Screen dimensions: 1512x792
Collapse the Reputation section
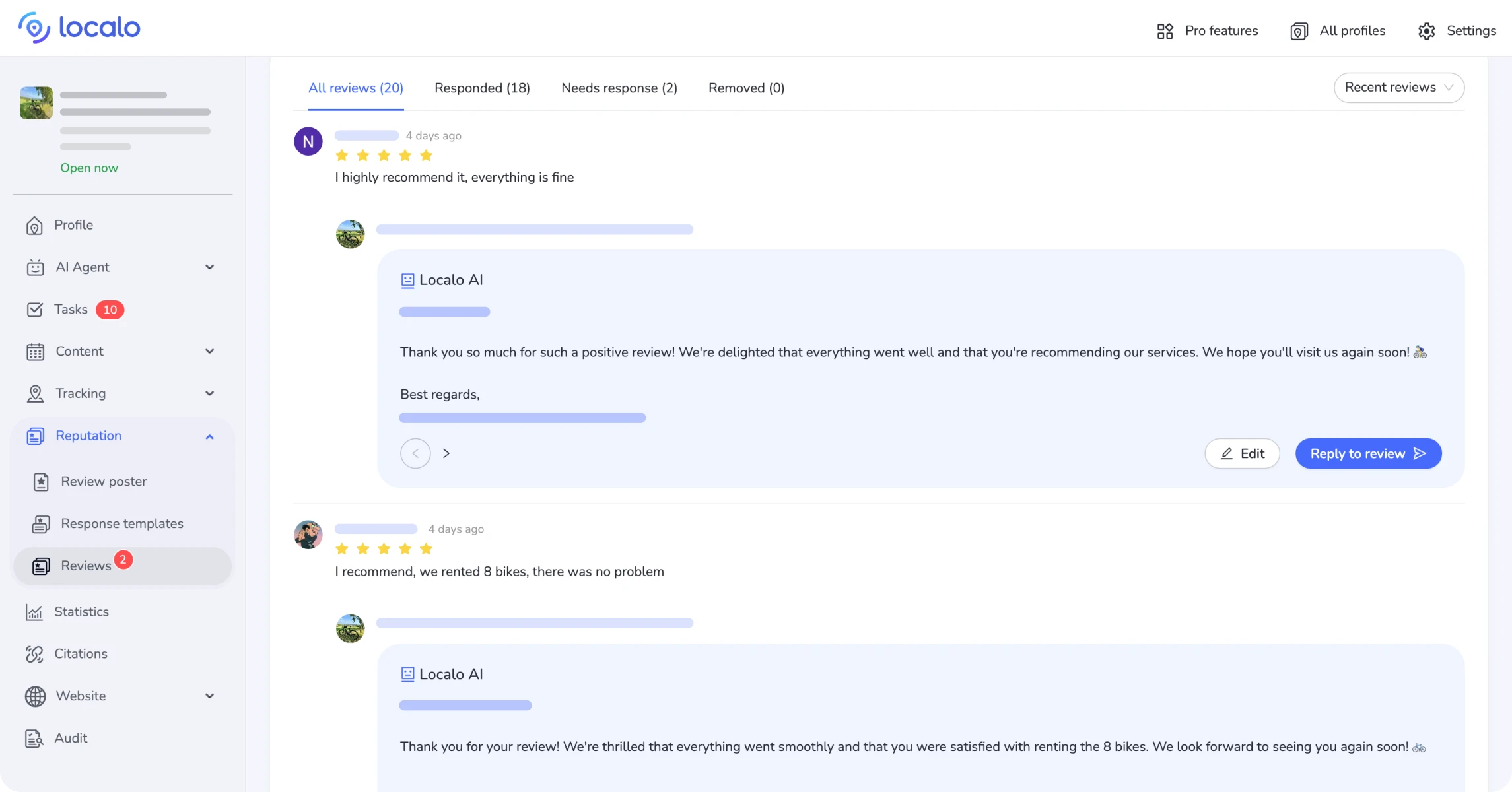[x=209, y=436]
